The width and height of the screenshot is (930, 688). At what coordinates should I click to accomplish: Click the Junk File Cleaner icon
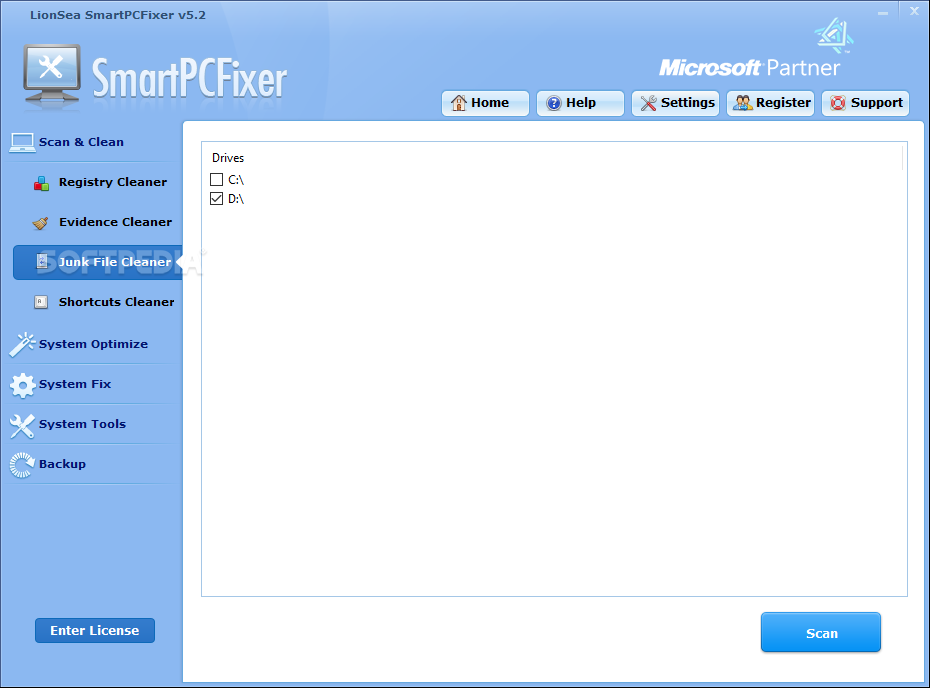point(42,262)
